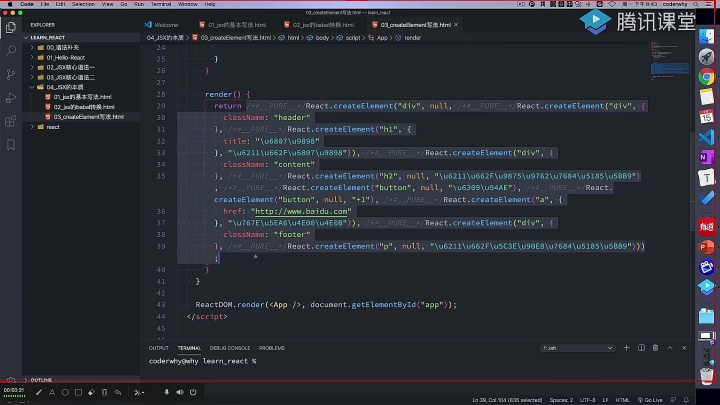Open the Run menu
This screenshot has height=405, width=720.
click(x=139, y=4)
